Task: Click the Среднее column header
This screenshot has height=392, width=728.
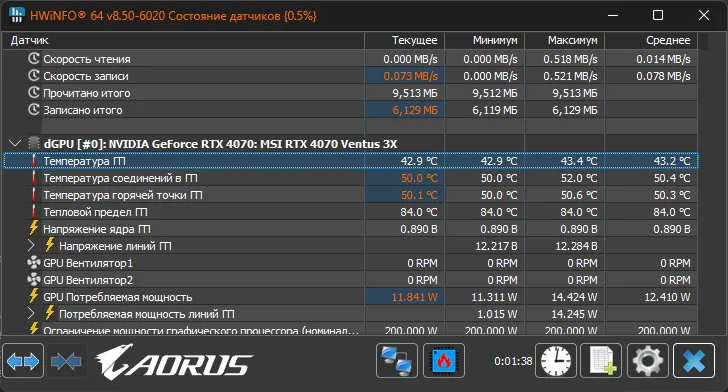Action: [651, 40]
